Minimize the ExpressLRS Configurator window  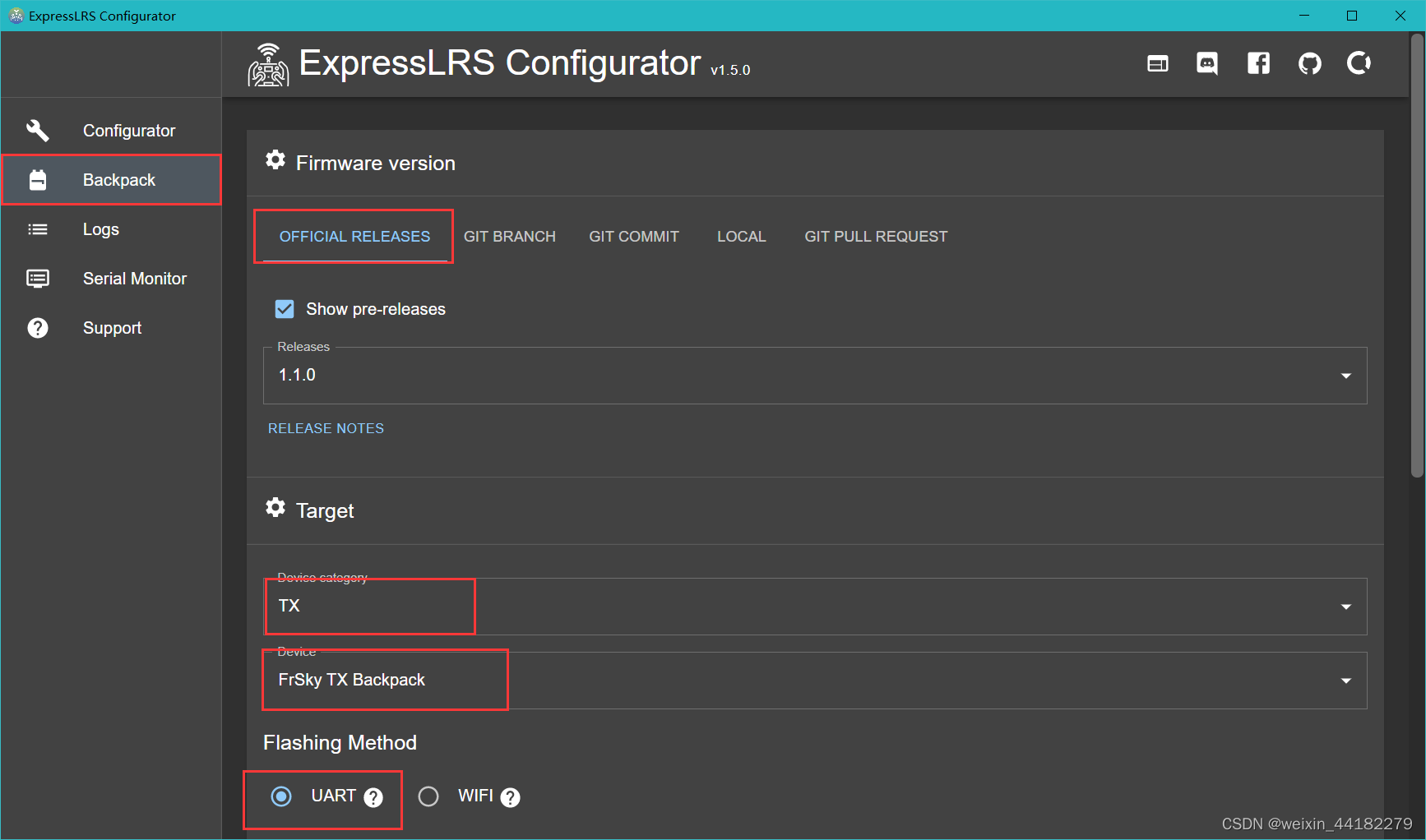pos(1304,16)
